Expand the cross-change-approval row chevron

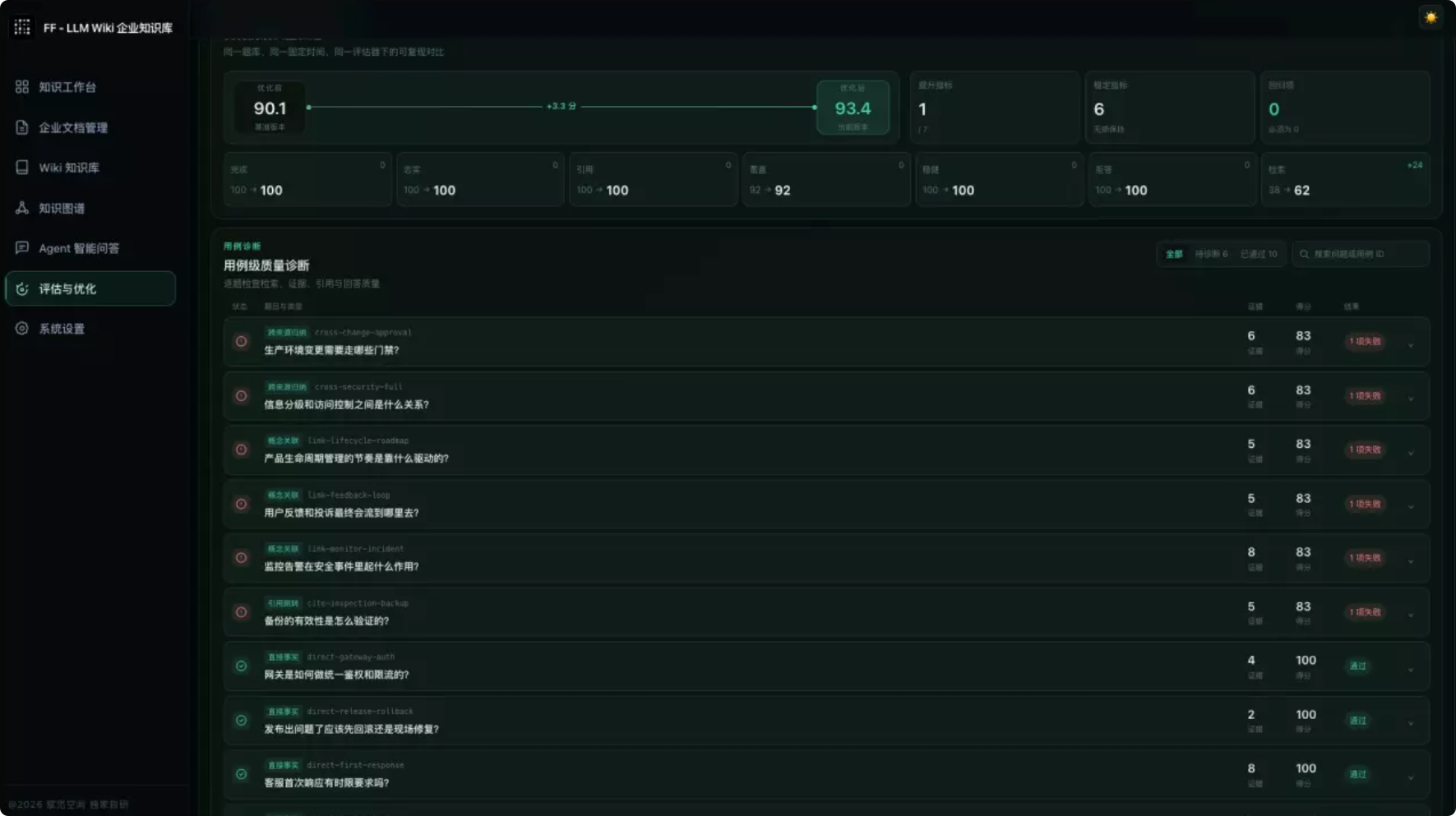(1411, 345)
